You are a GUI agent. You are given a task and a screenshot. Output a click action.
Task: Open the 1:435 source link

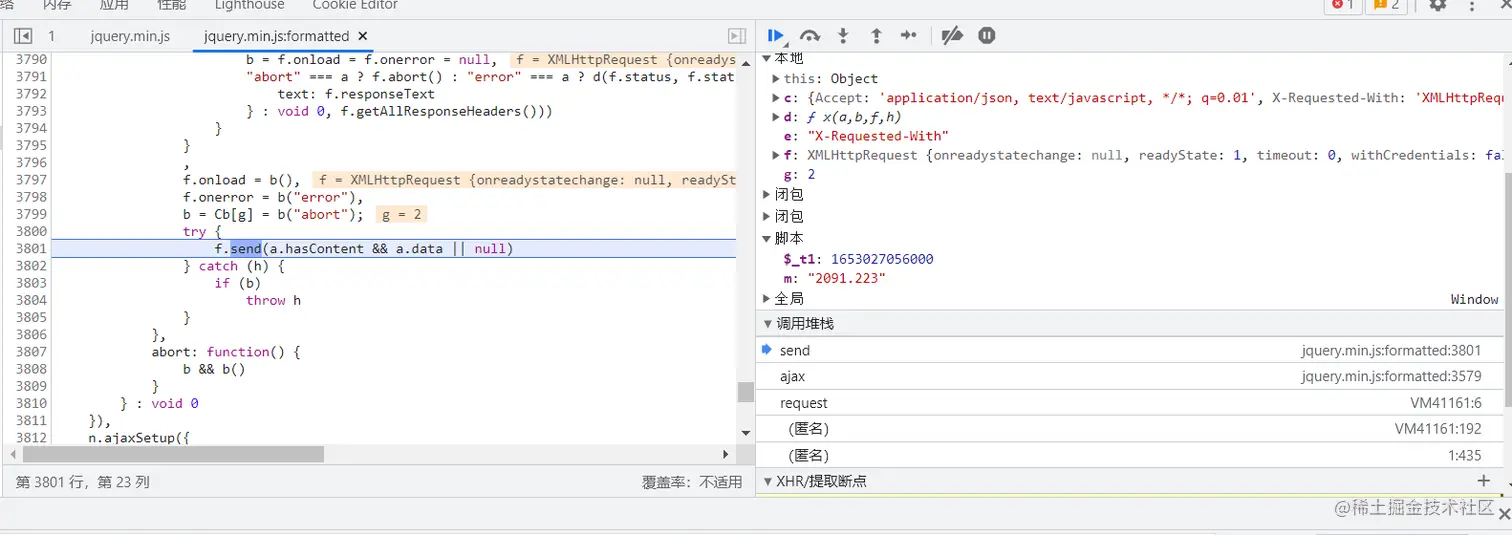(x=1465, y=455)
